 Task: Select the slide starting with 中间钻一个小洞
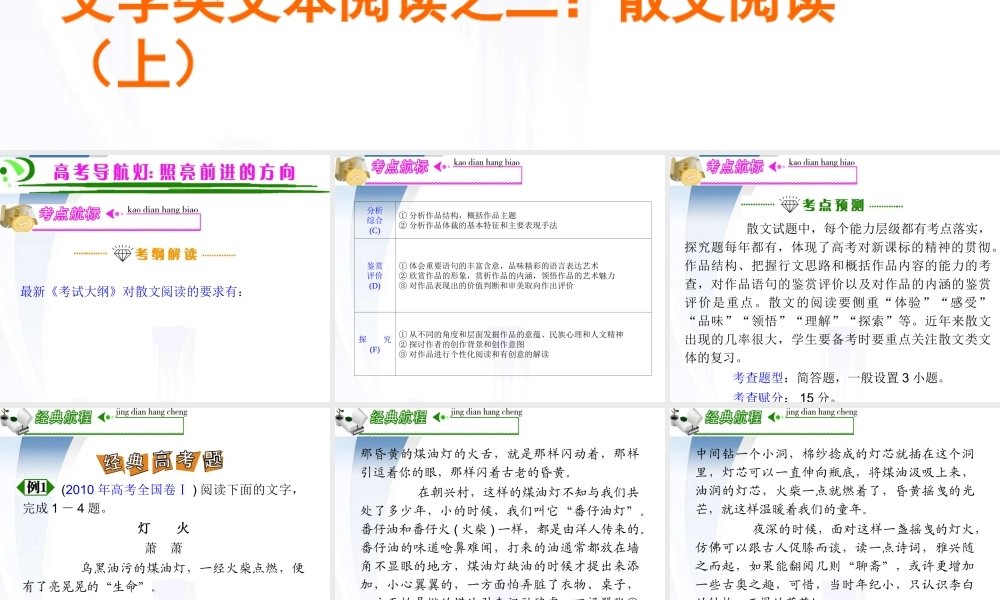click(x=835, y=503)
